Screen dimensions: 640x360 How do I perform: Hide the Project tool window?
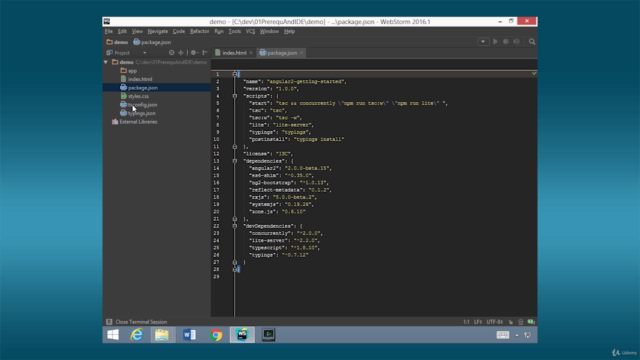point(204,53)
